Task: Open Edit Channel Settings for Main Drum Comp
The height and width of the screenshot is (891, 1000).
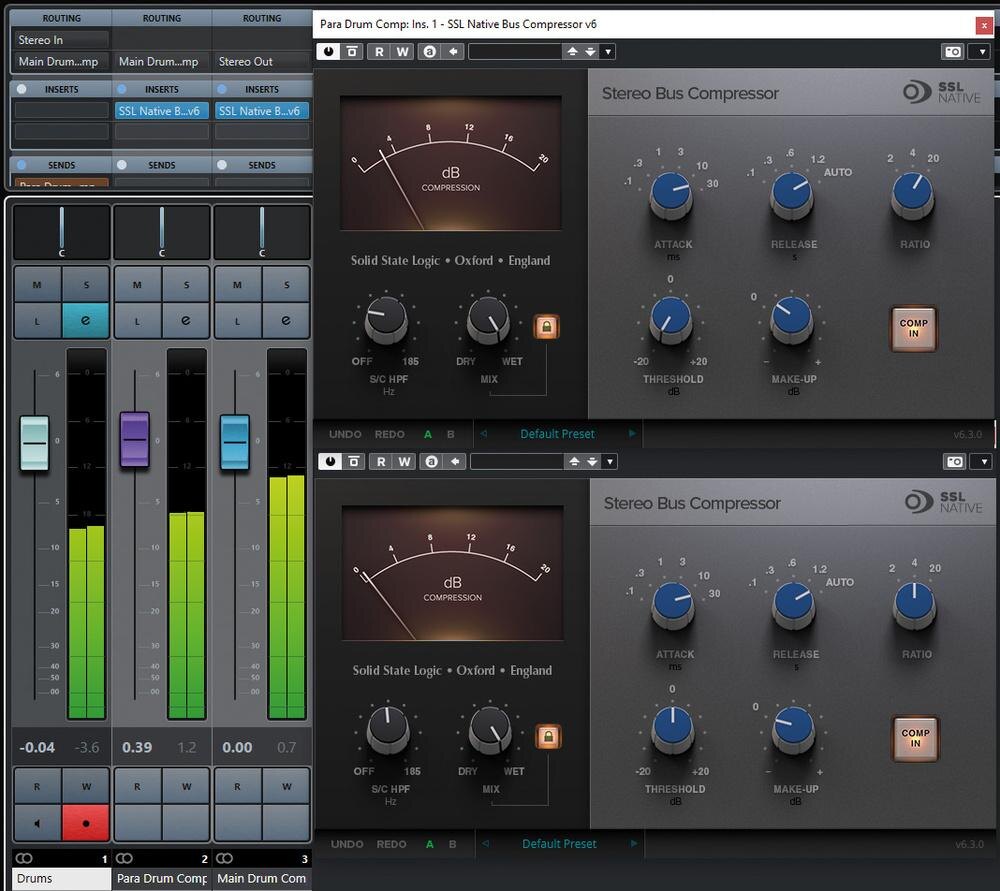Action: coord(286,320)
